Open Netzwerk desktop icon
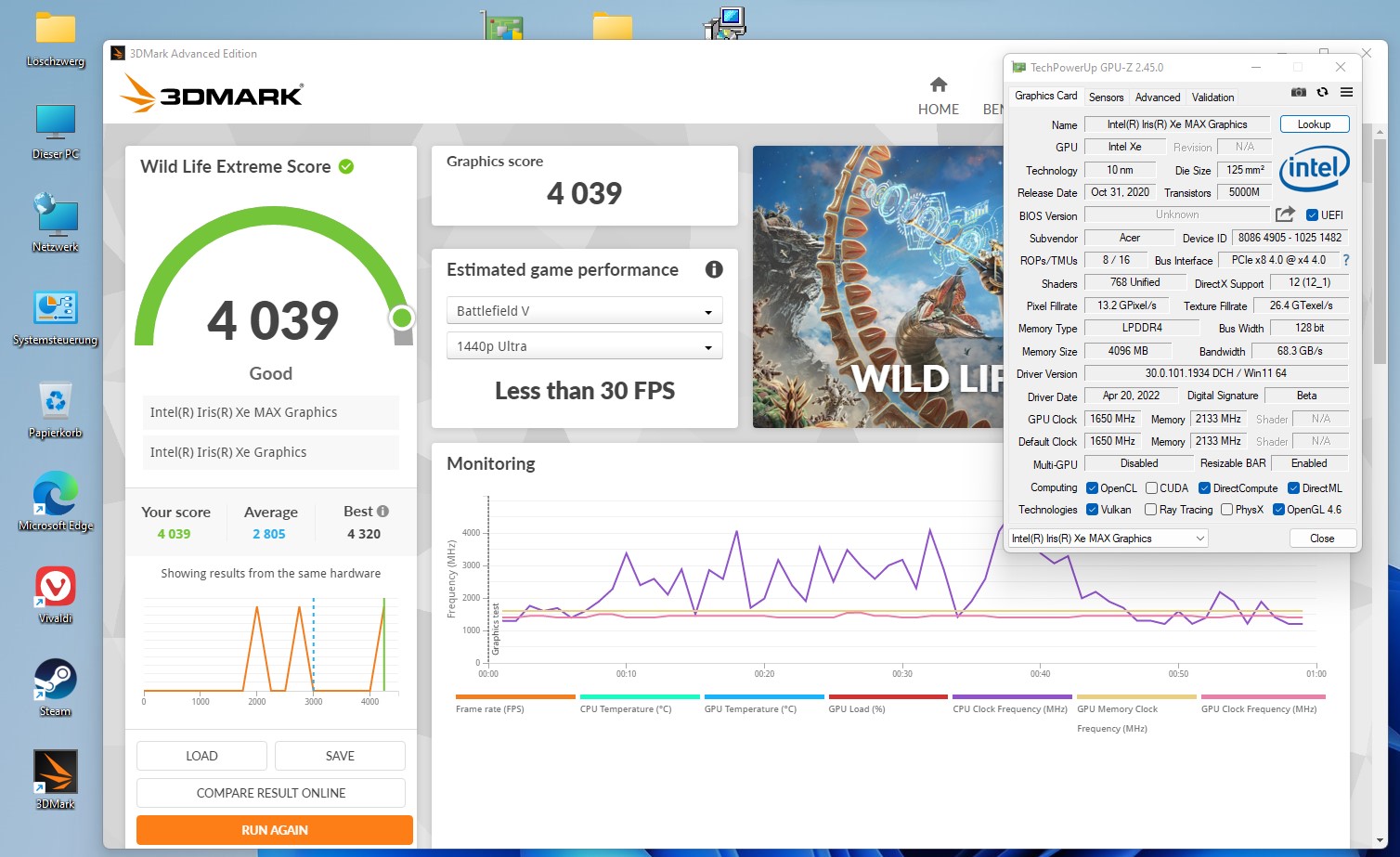 (56, 224)
